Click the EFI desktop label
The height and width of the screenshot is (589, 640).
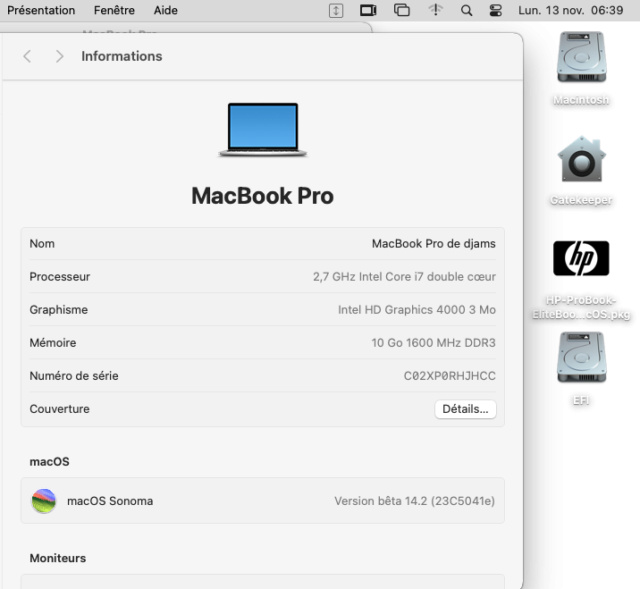pyautogui.click(x=581, y=400)
